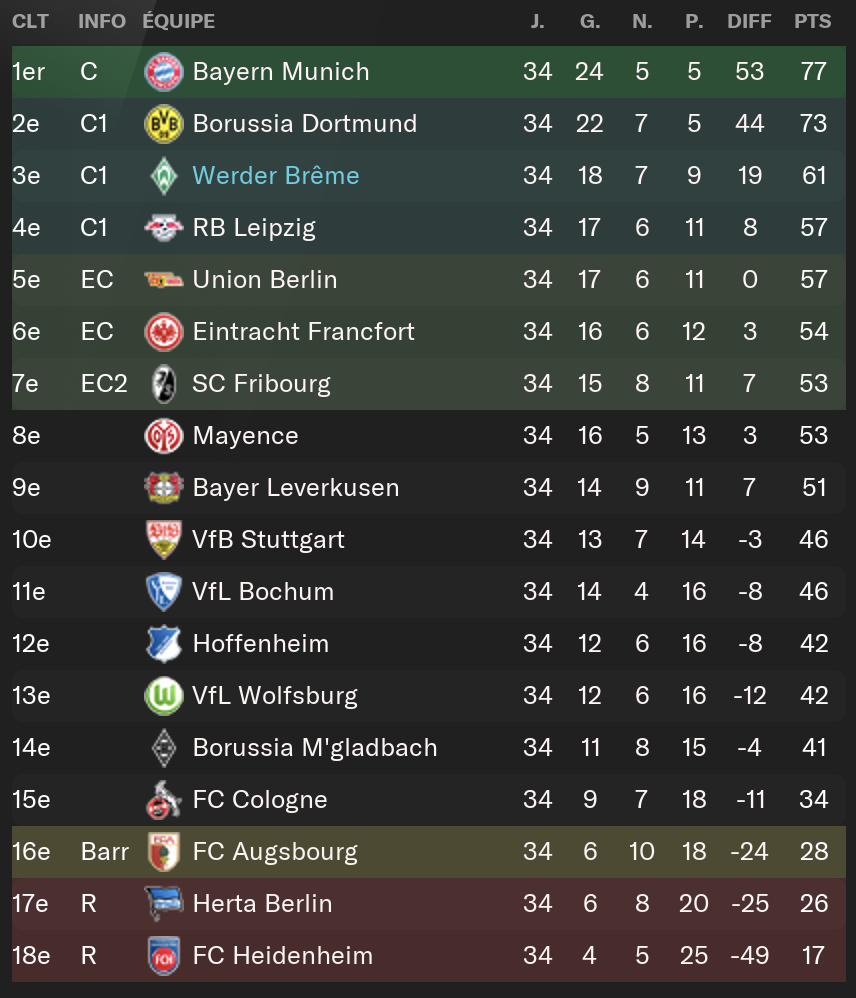Click the Bayern Munich club crest
Viewport: 856px width, 998px height.
click(x=164, y=72)
